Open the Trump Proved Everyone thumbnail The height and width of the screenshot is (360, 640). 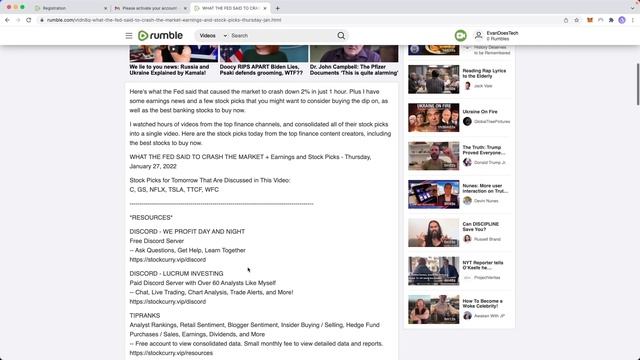[x=433, y=156]
